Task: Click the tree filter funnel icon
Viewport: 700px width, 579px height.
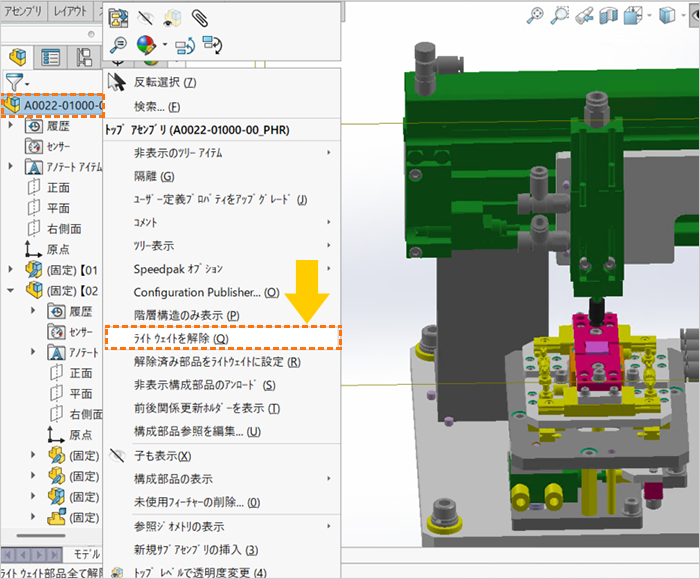Action: tap(14, 83)
